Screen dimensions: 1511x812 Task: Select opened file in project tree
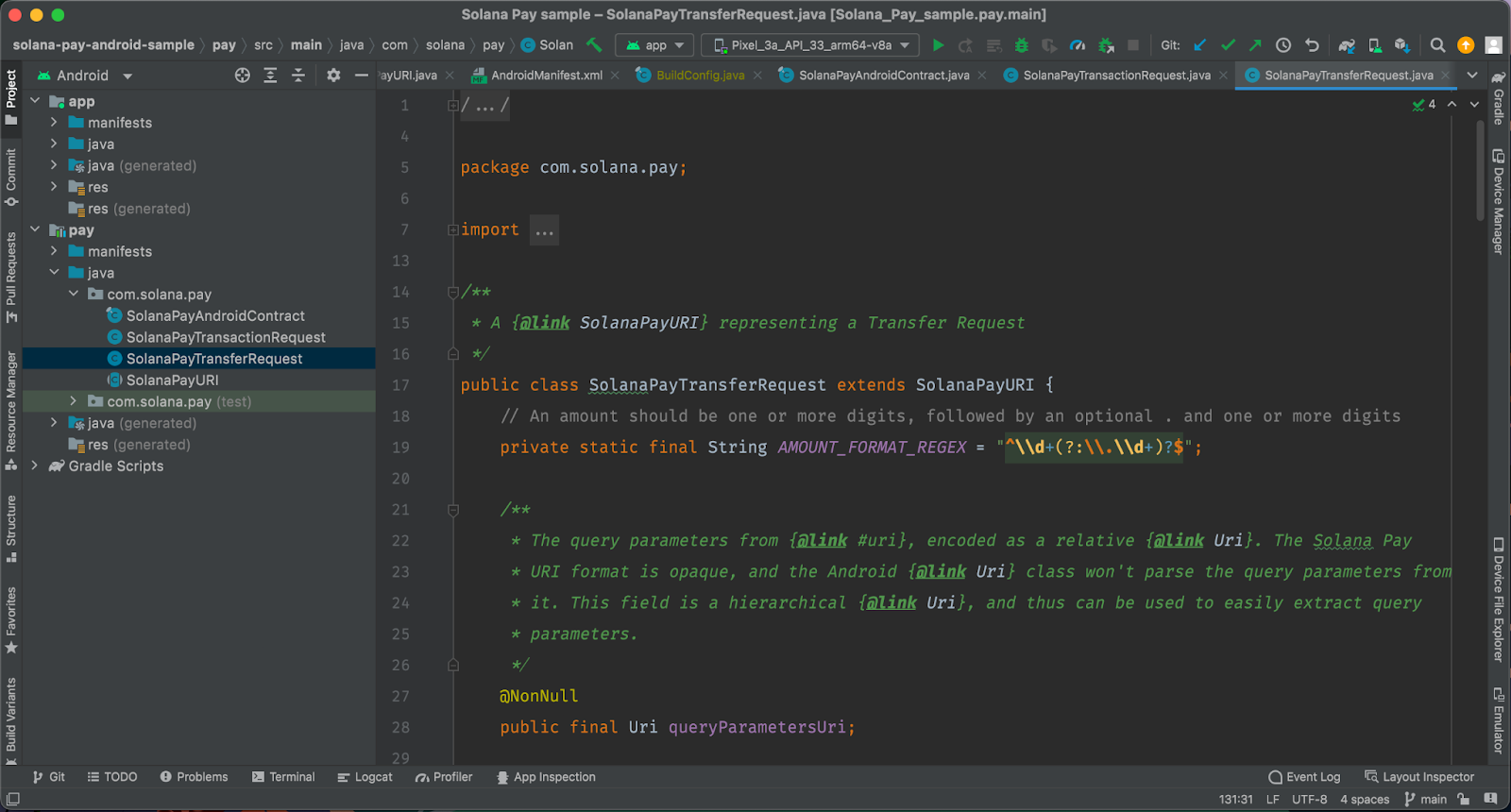[x=243, y=76]
